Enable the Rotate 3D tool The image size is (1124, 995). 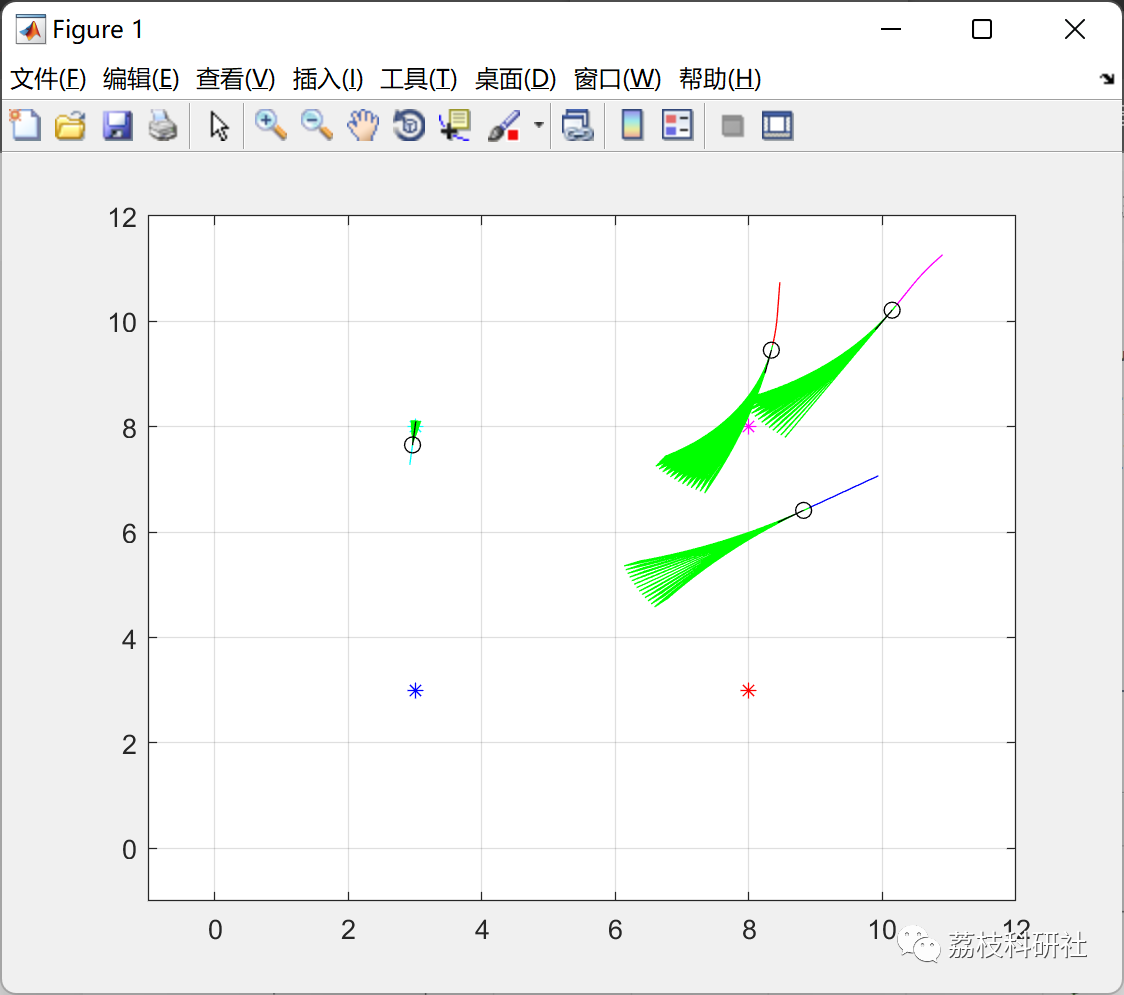pyautogui.click(x=409, y=125)
